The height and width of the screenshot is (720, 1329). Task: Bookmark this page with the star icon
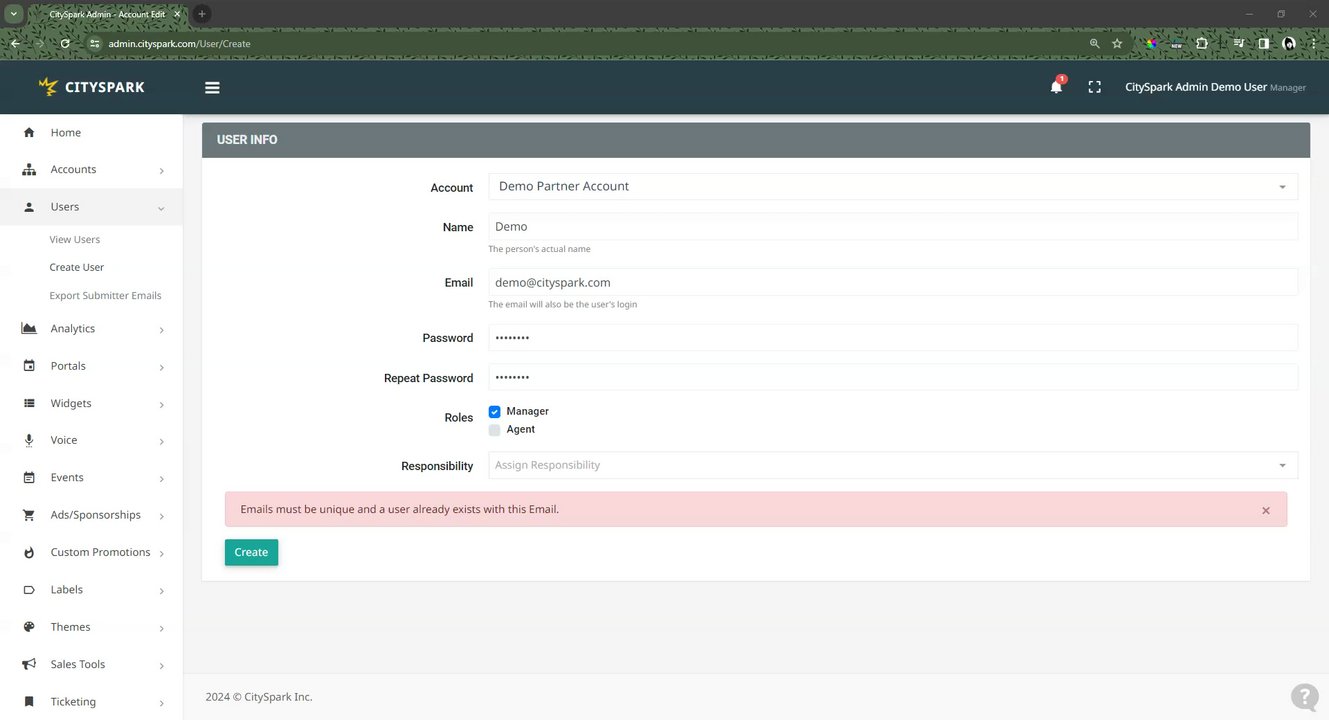pyautogui.click(x=1117, y=44)
